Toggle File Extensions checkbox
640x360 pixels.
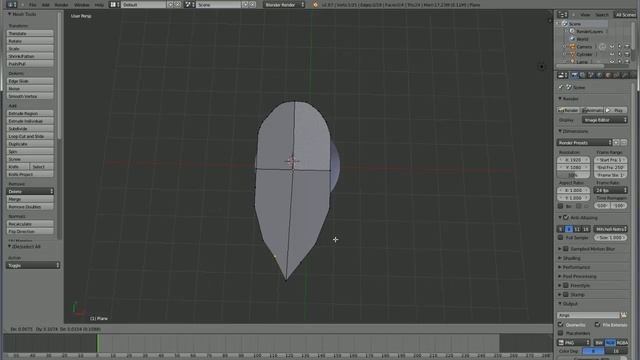597,324
